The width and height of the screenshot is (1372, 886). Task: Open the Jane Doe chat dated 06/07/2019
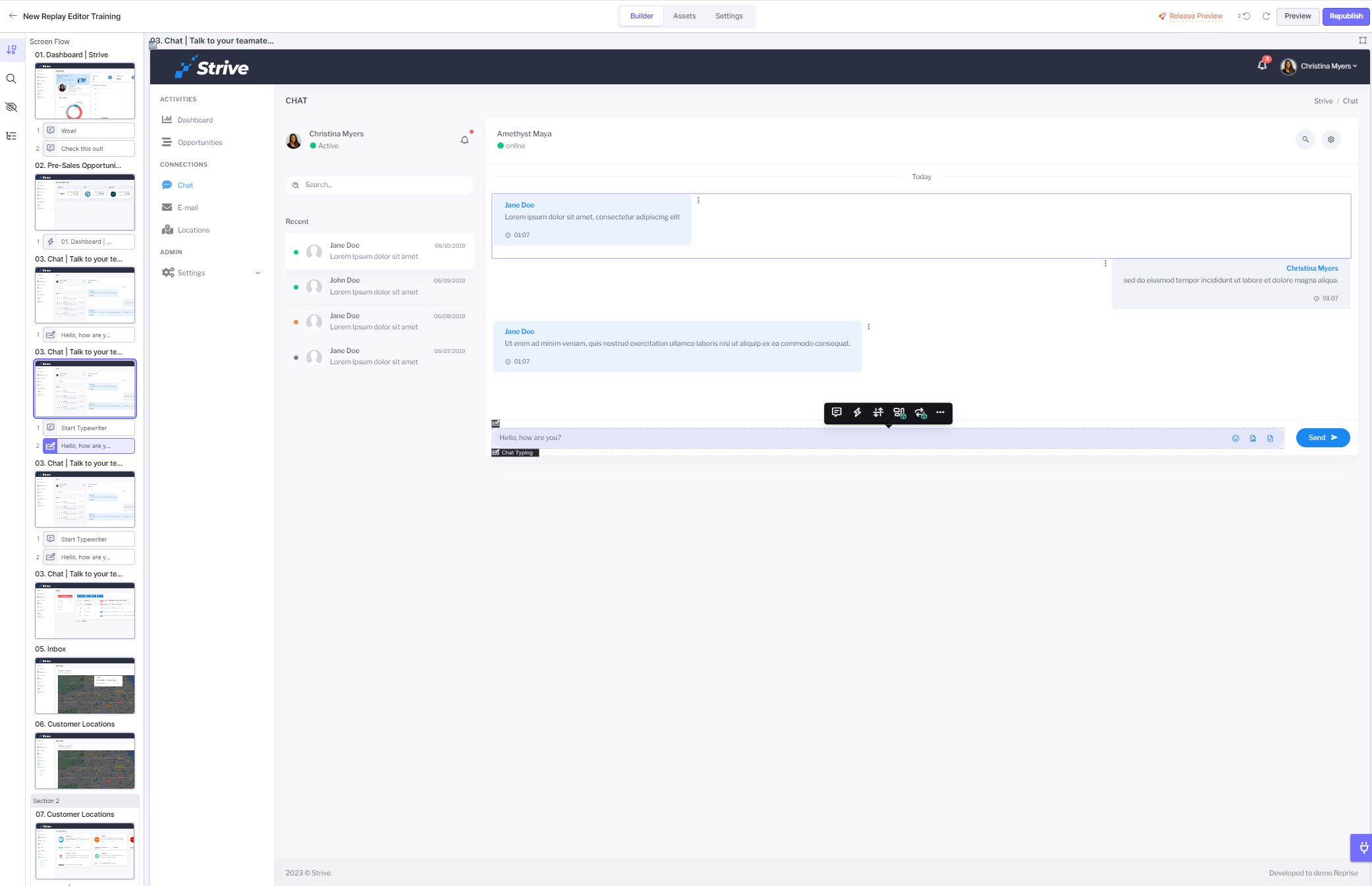pos(379,356)
